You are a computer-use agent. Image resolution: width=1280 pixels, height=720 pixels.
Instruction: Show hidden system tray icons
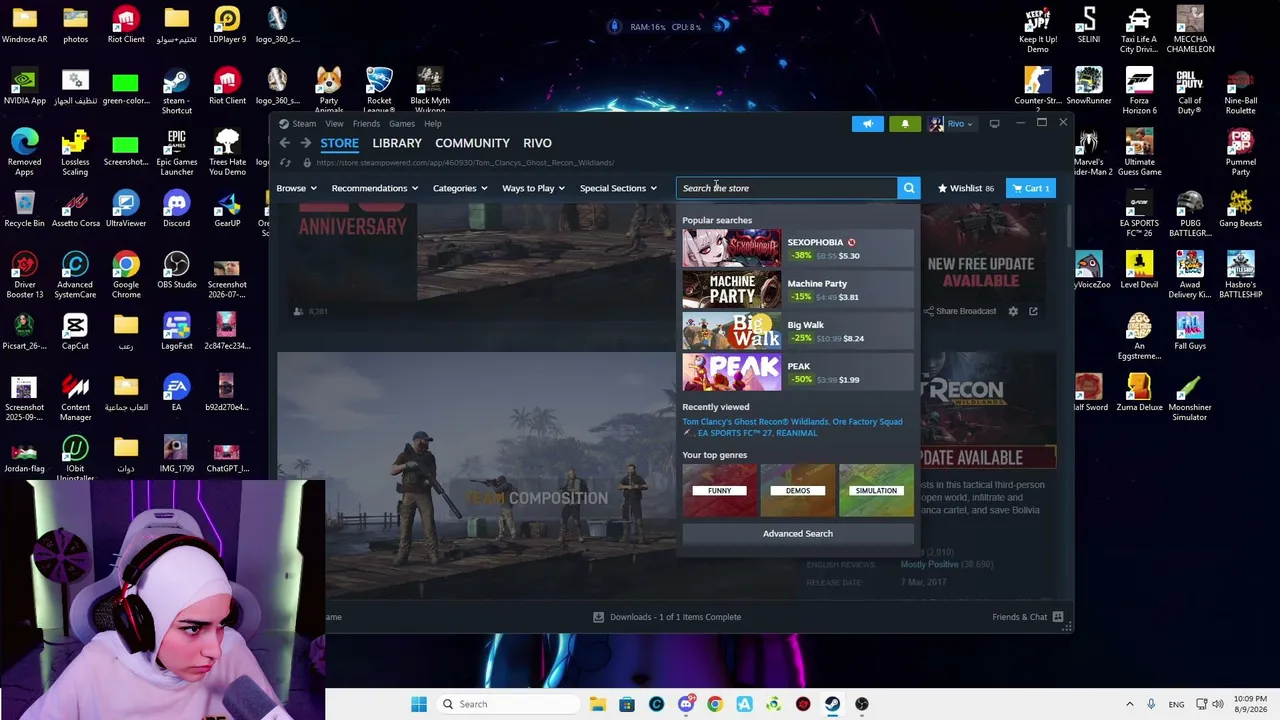point(1130,704)
